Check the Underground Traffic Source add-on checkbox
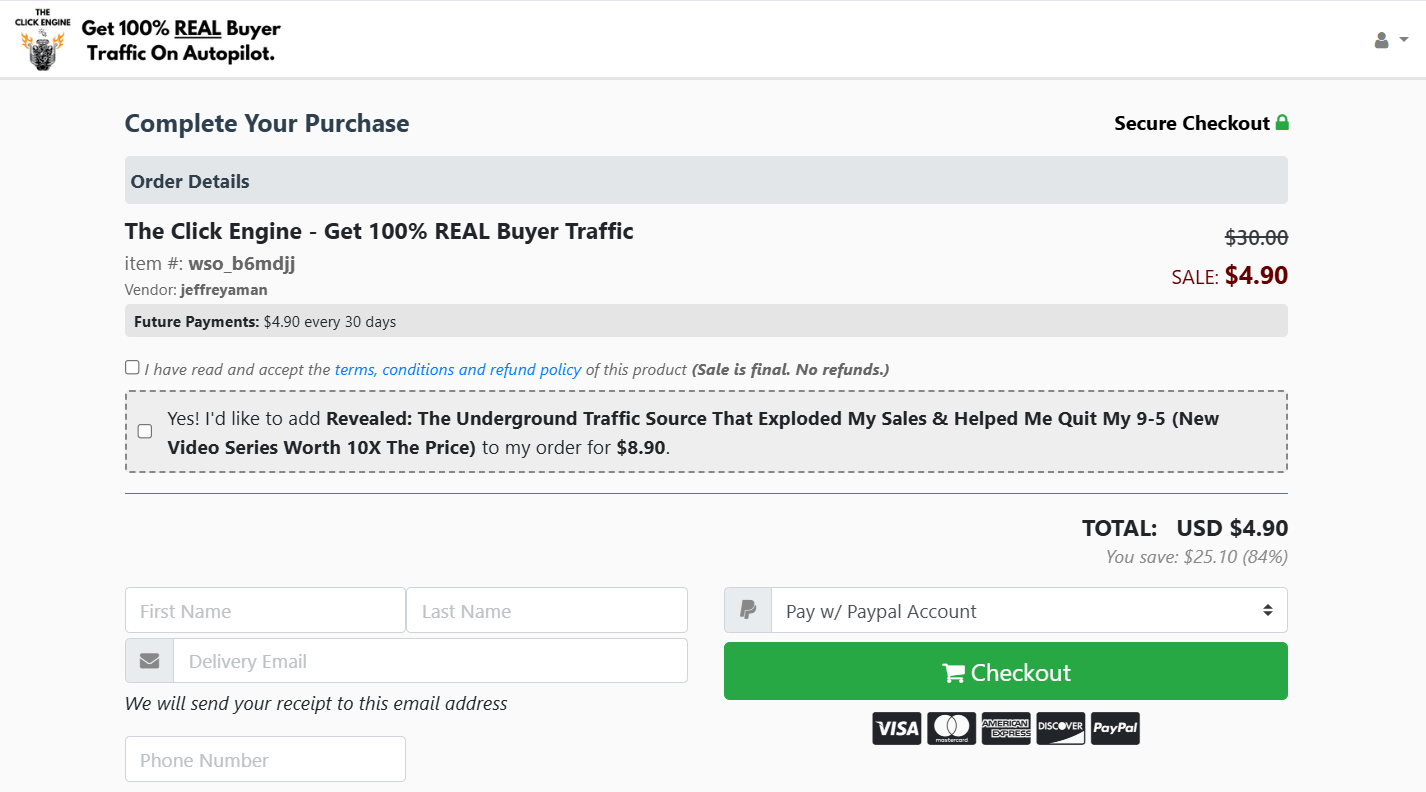This screenshot has width=1426, height=792. coord(144,431)
